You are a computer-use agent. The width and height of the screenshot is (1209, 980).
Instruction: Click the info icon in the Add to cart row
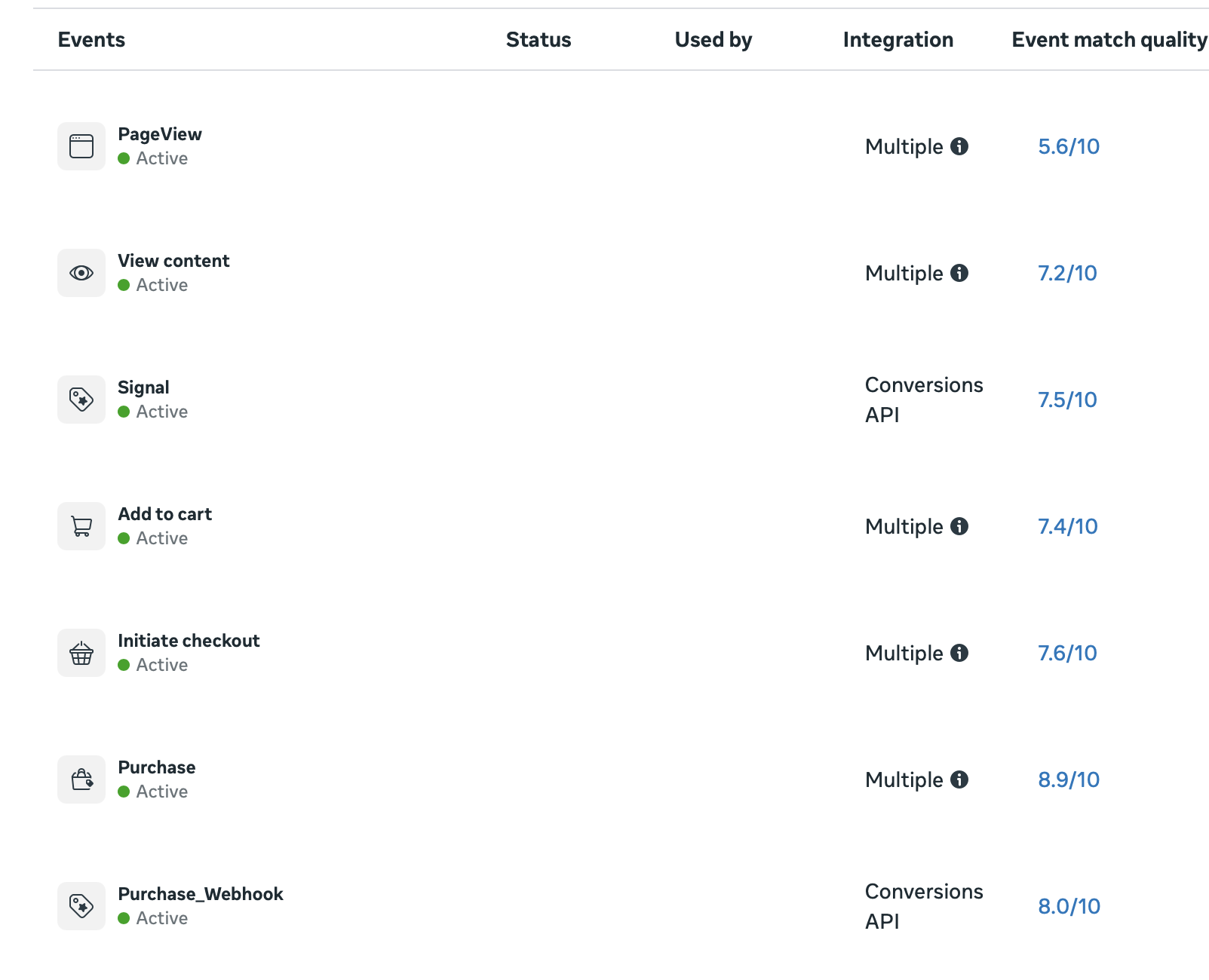[959, 526]
